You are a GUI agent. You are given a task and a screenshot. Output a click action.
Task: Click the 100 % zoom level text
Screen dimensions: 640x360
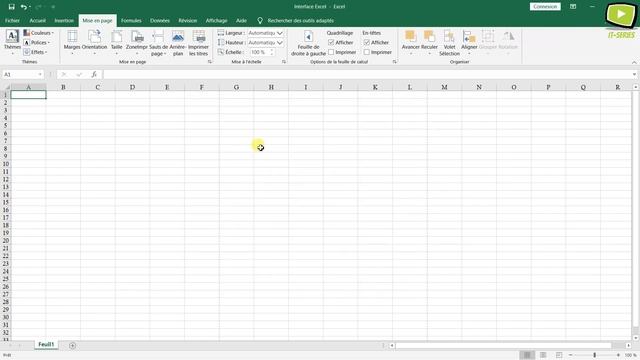coord(630,355)
